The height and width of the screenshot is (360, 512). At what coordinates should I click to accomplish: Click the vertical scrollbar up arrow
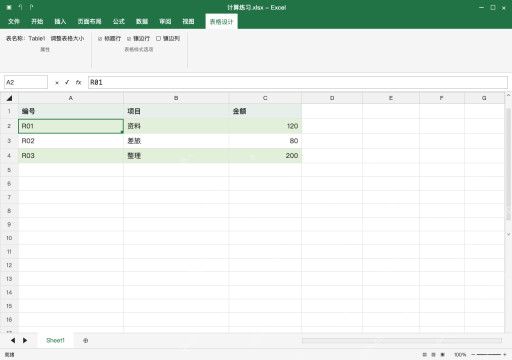coord(508,95)
